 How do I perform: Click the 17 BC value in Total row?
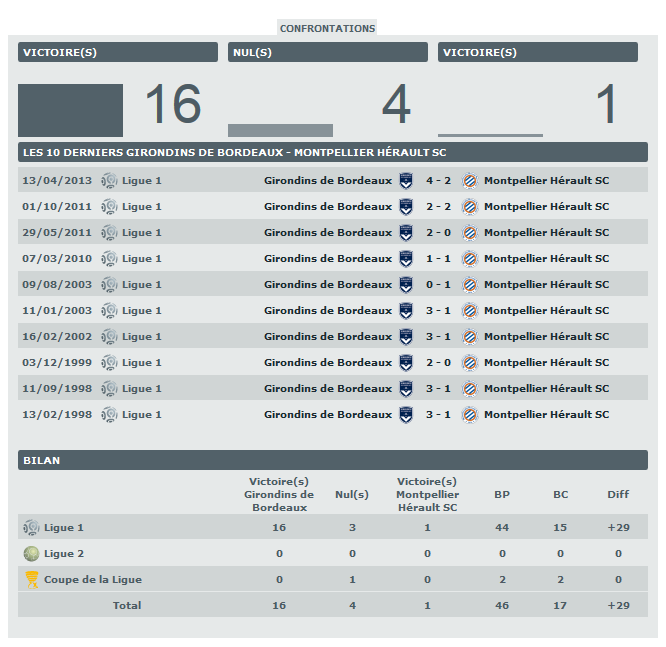tap(560, 605)
